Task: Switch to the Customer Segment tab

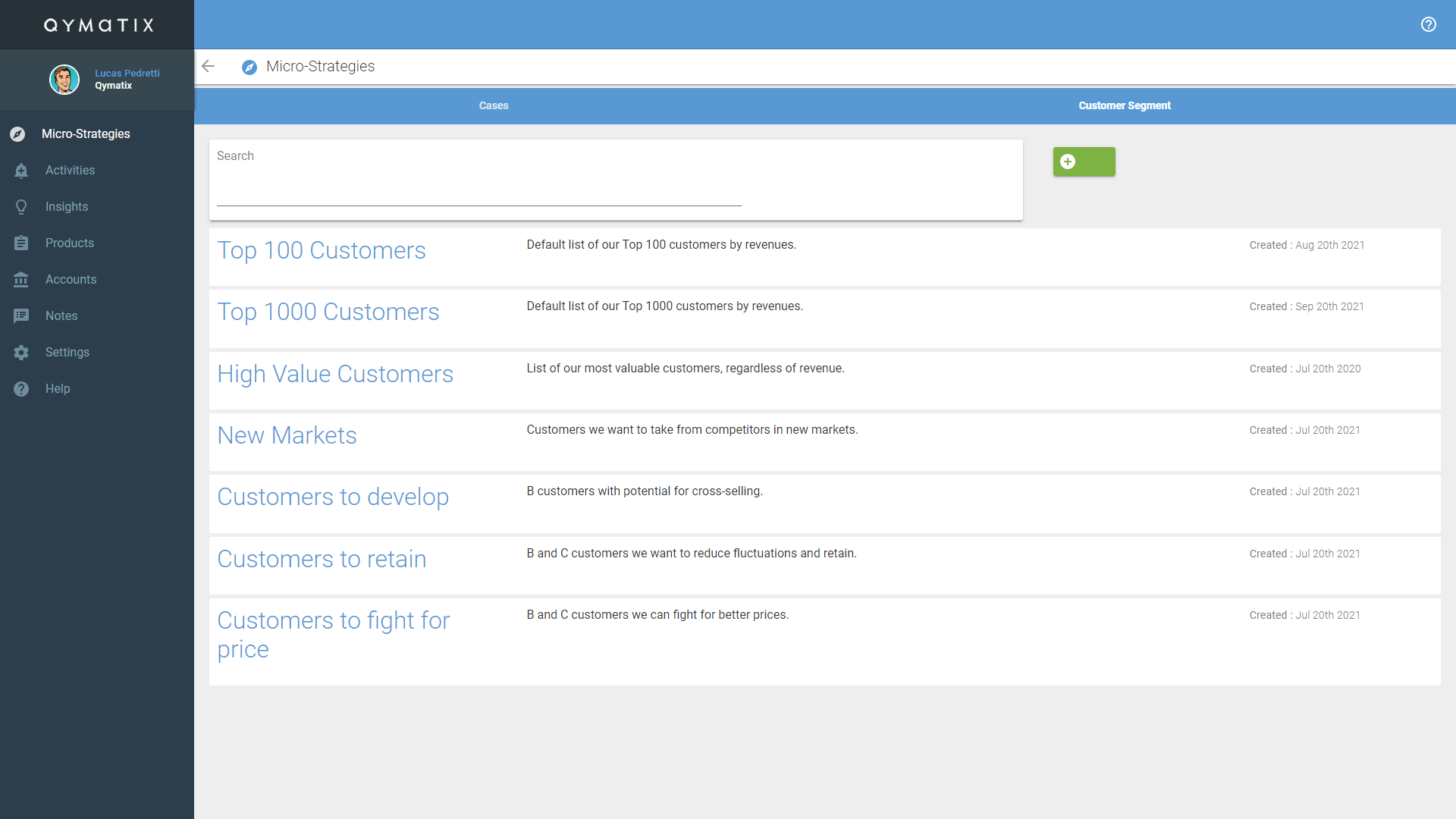Action: tap(1123, 105)
